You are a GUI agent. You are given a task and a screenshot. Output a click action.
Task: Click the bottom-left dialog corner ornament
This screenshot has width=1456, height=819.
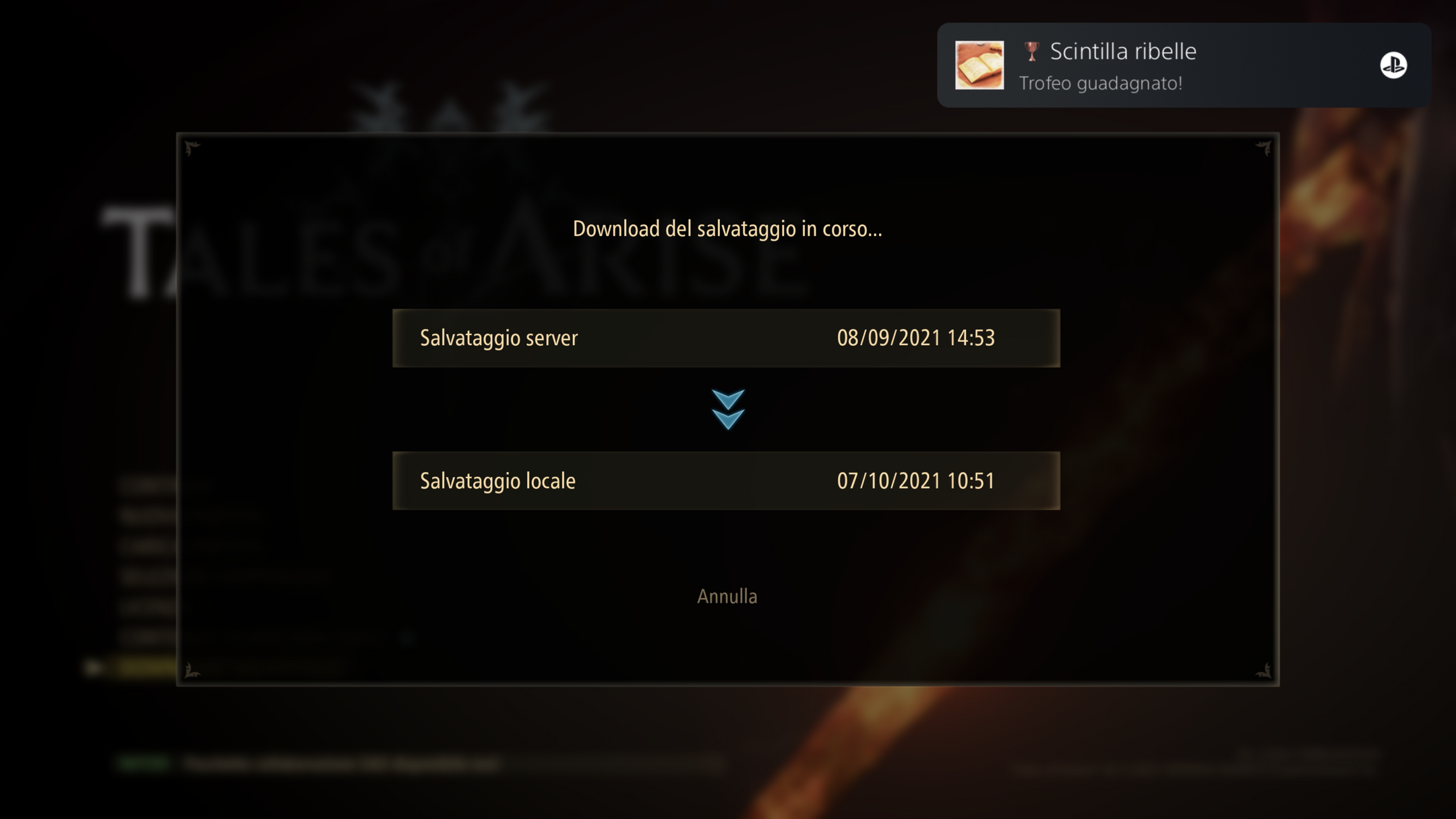pyautogui.click(x=192, y=670)
